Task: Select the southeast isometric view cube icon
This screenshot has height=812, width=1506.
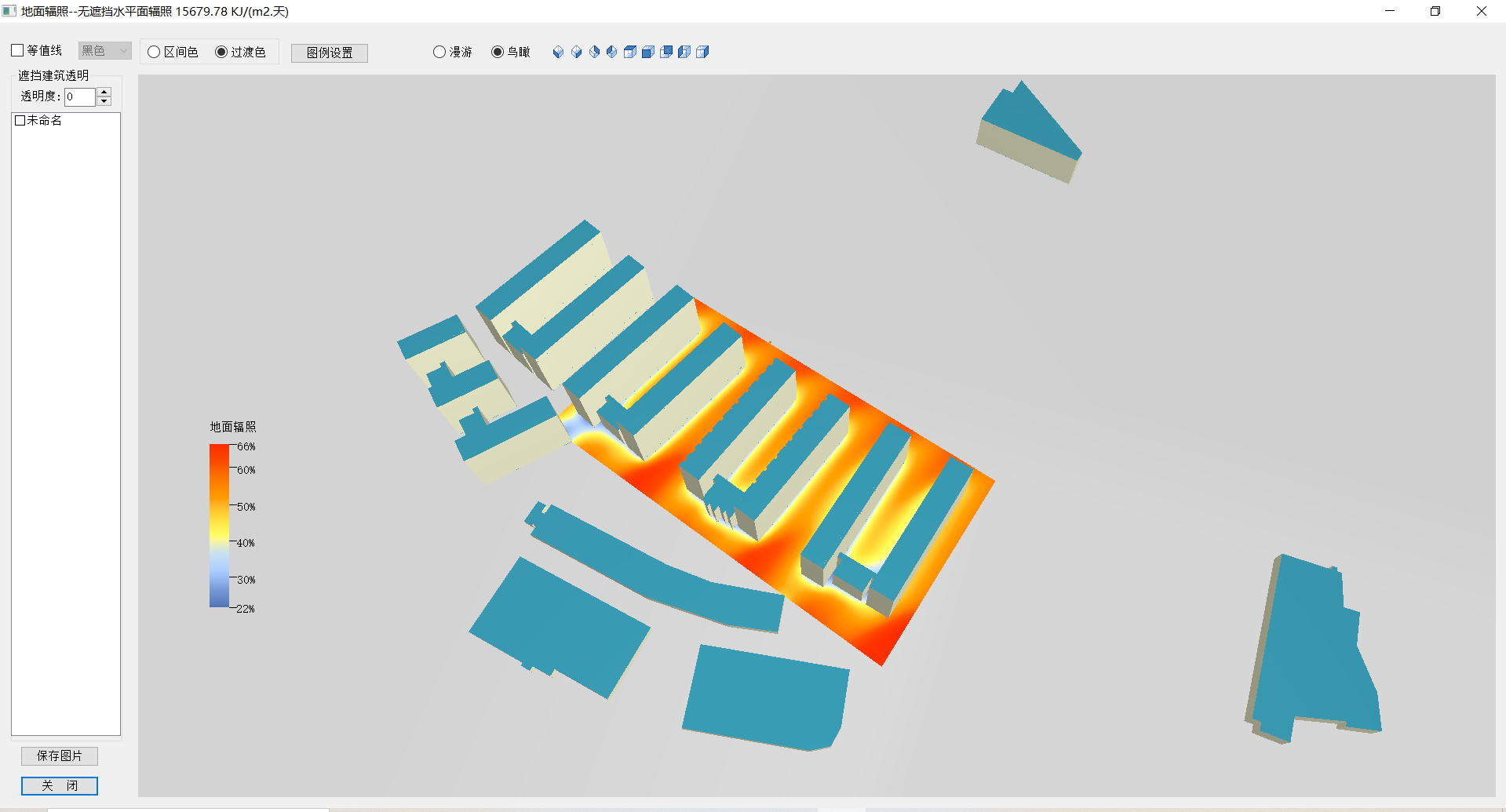Action: click(x=576, y=52)
